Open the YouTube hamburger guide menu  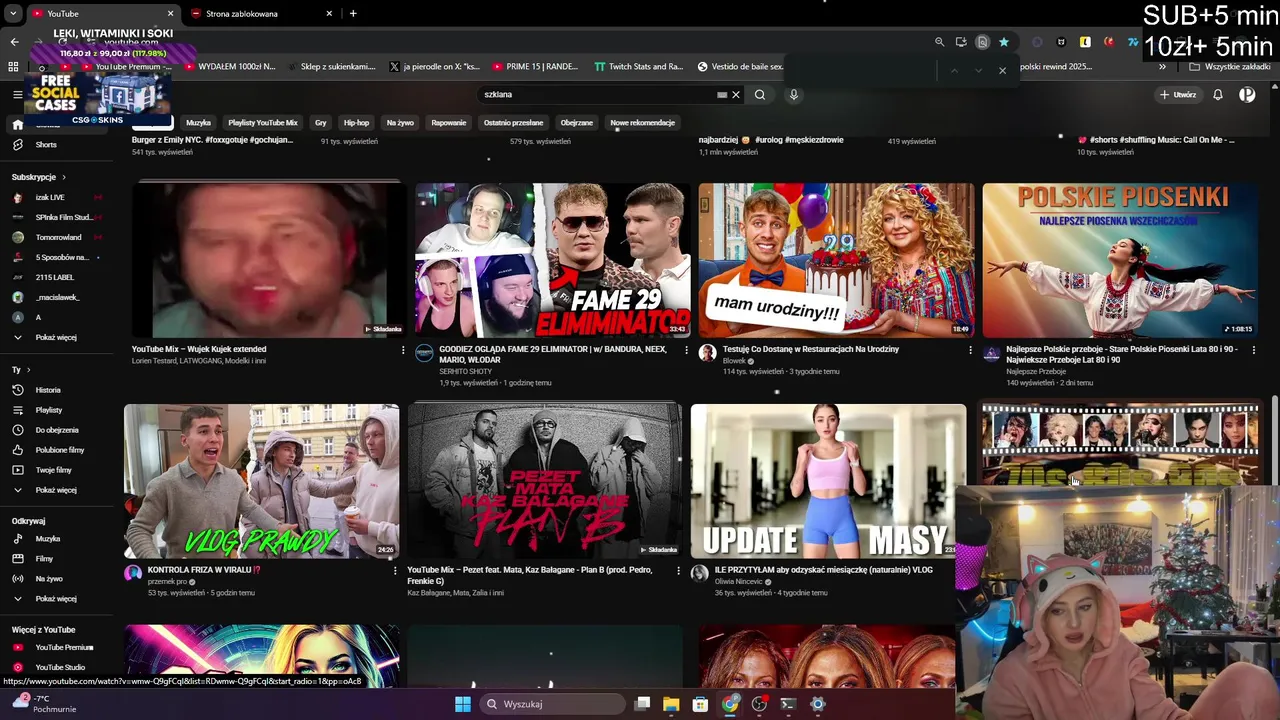[x=17, y=94]
